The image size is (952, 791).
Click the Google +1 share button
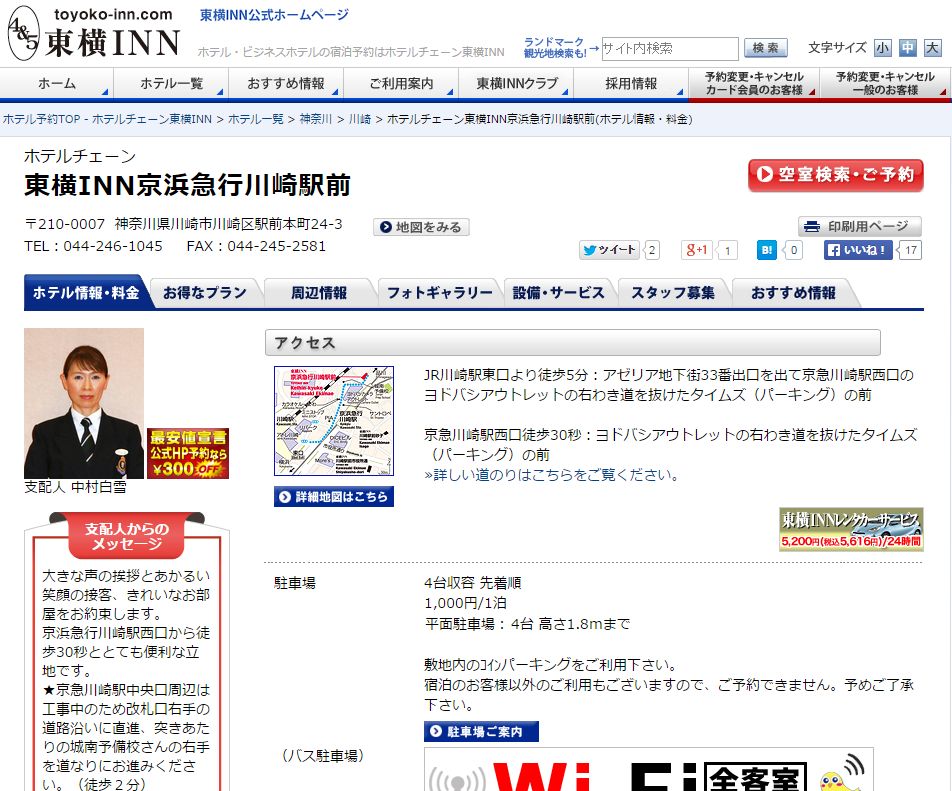(696, 250)
